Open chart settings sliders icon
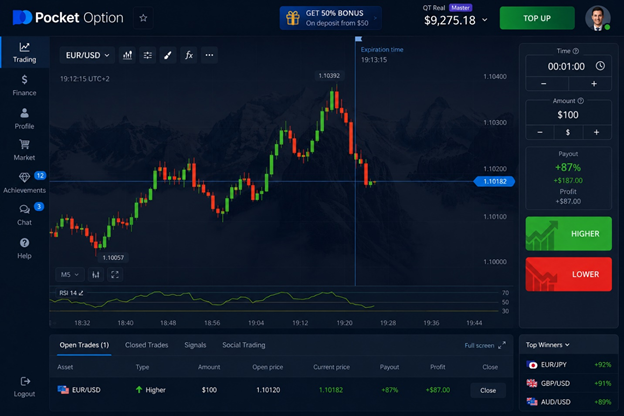624x416 pixels. coord(148,55)
